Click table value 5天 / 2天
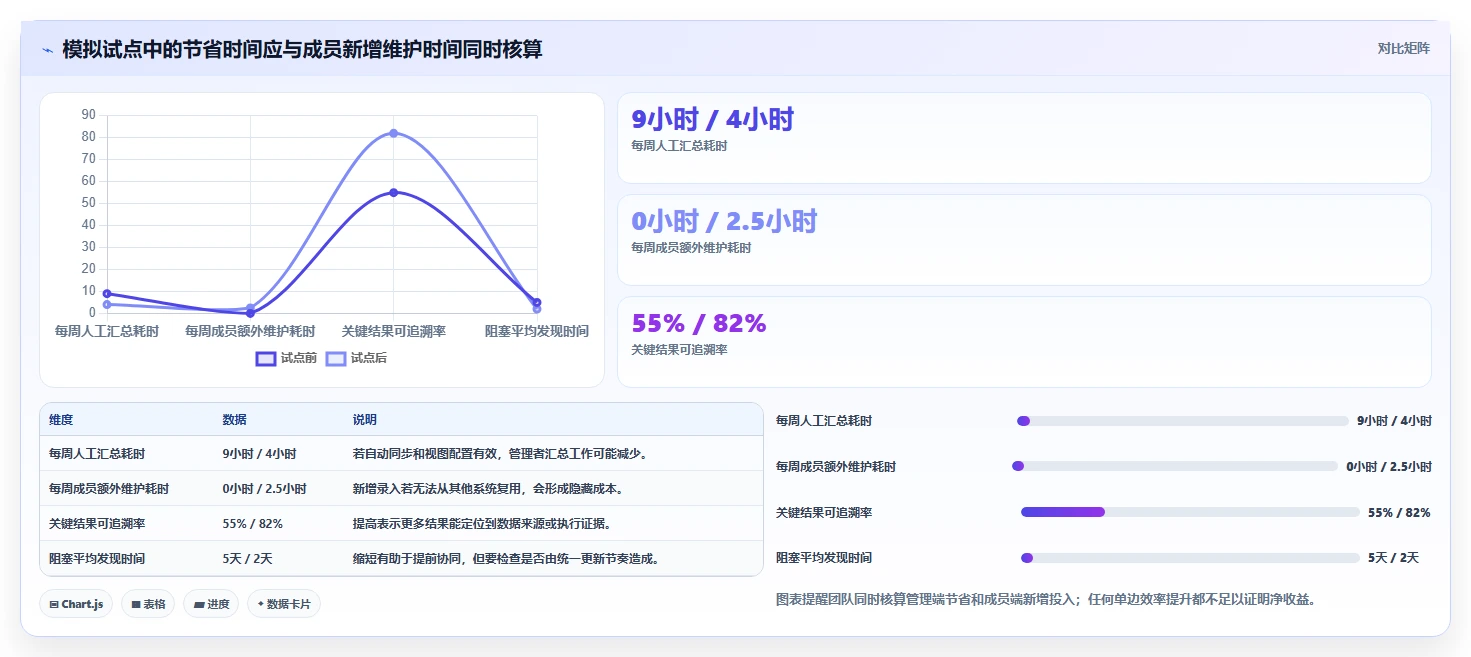This screenshot has height=657, width=1471. click(247, 559)
